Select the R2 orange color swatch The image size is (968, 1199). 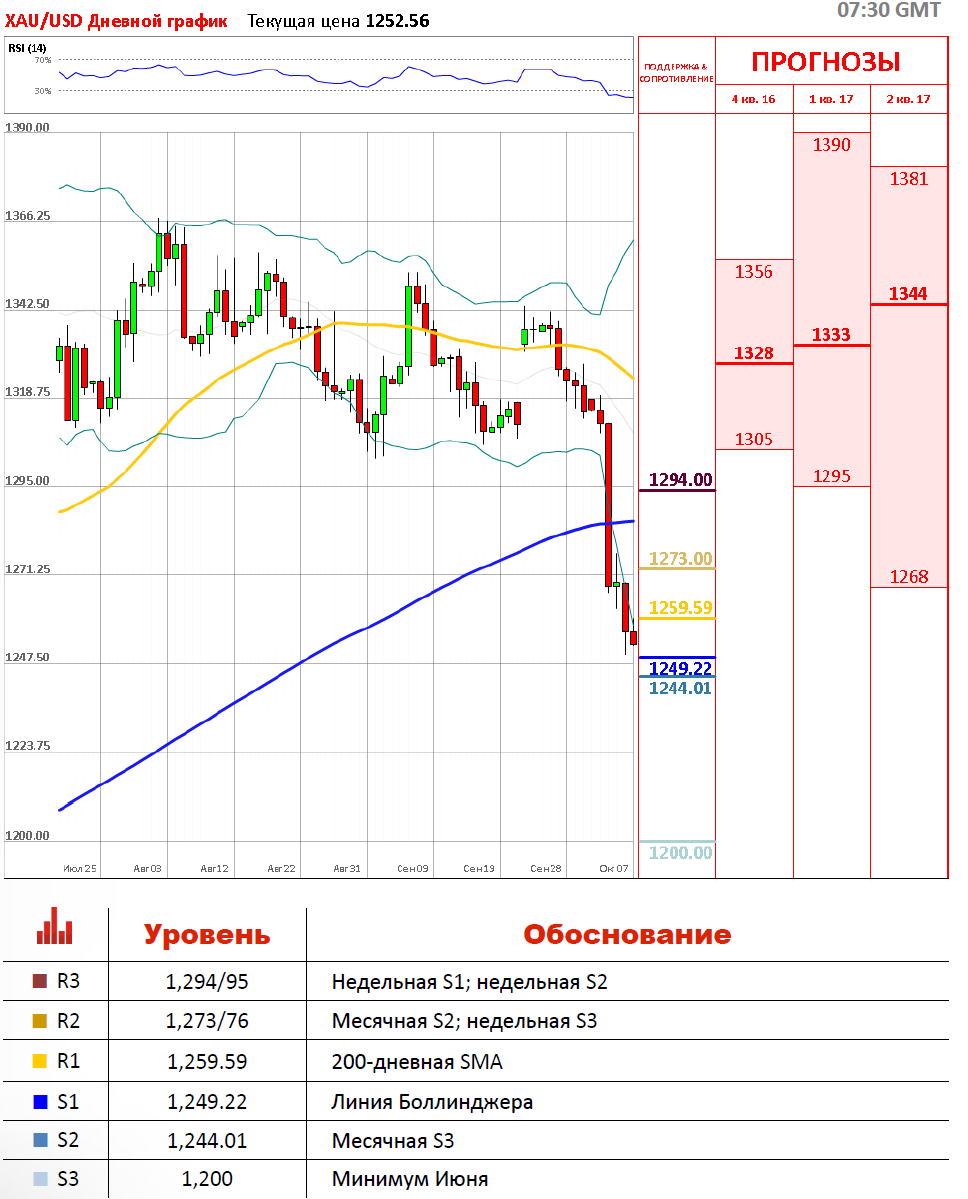pyautogui.click(x=40, y=1021)
